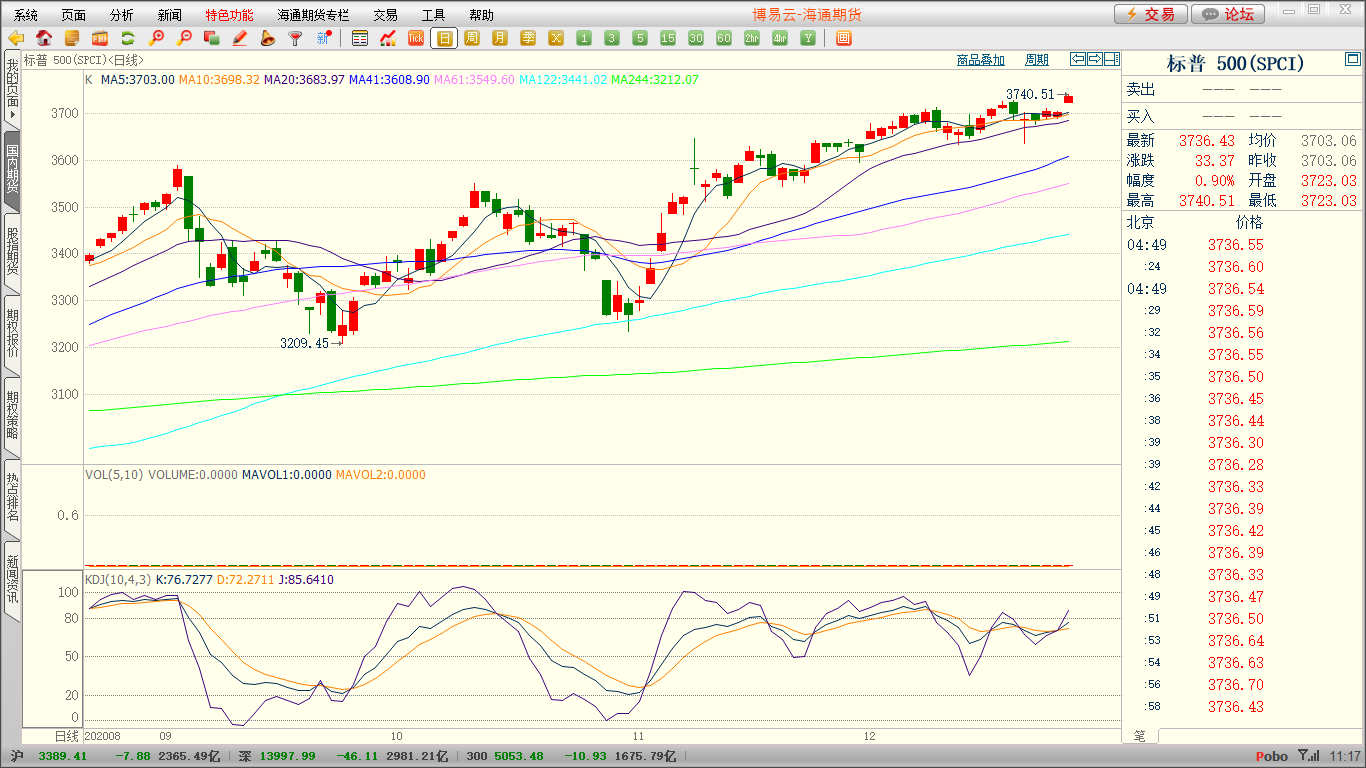Switch to the 国内期货 side tab
Image resolution: width=1366 pixels, height=768 pixels.
click(x=12, y=169)
